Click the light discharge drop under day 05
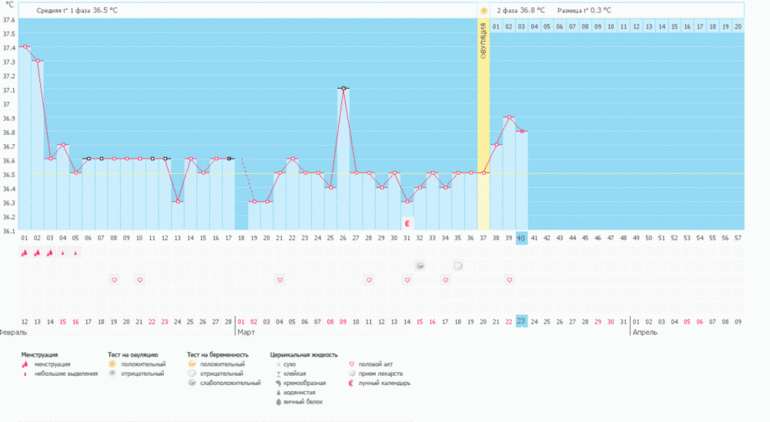 [x=75, y=253]
